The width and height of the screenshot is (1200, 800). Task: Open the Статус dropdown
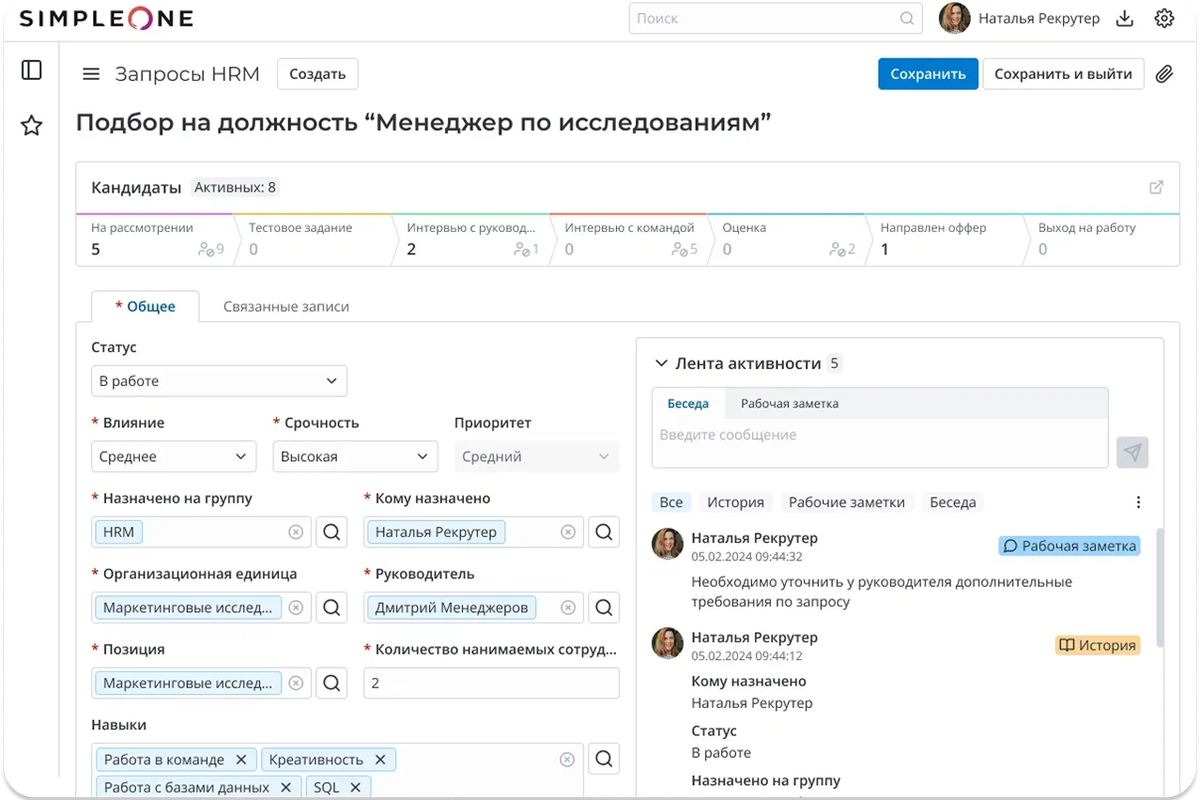tap(219, 381)
